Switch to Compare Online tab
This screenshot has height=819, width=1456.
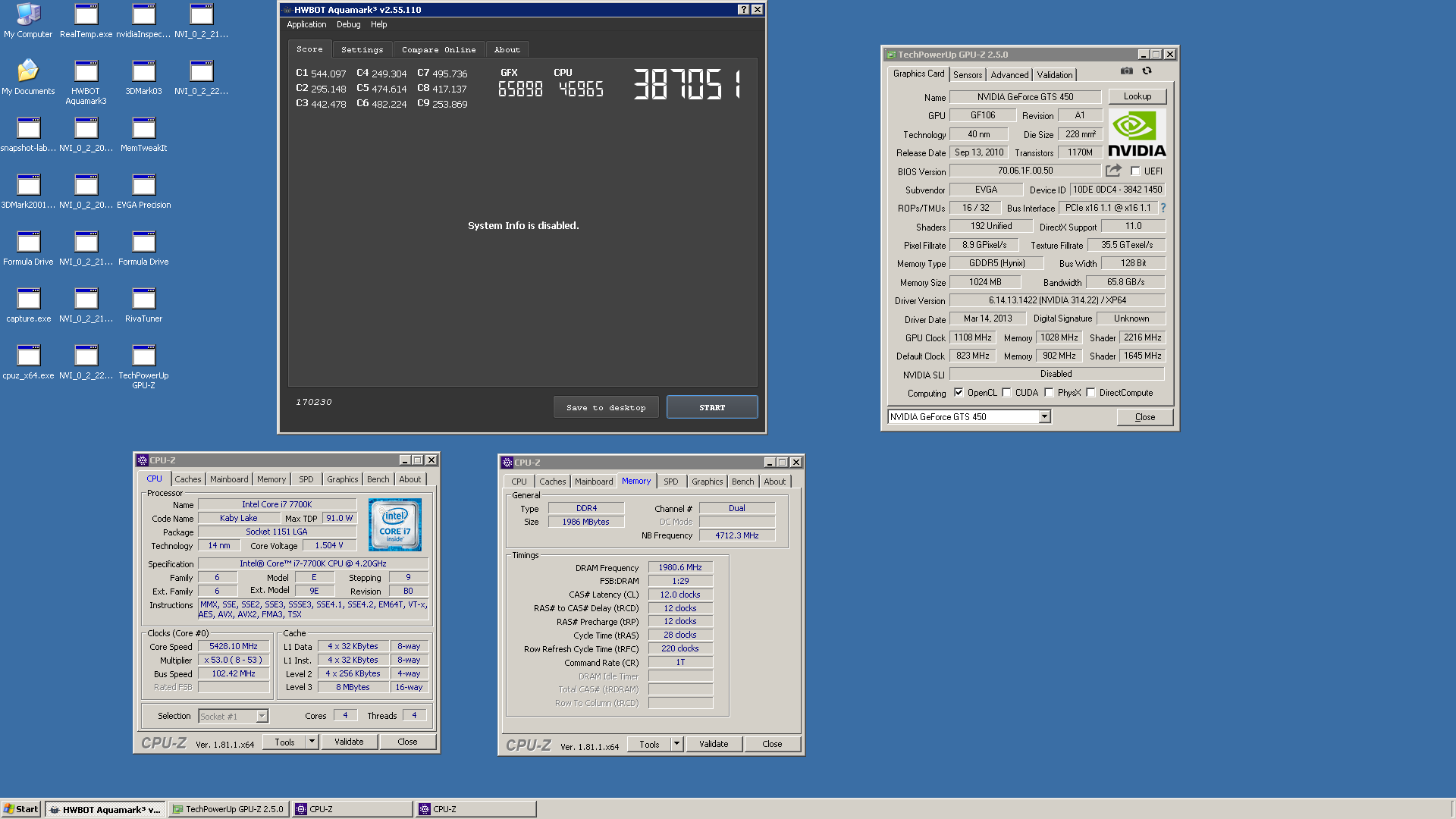click(438, 50)
